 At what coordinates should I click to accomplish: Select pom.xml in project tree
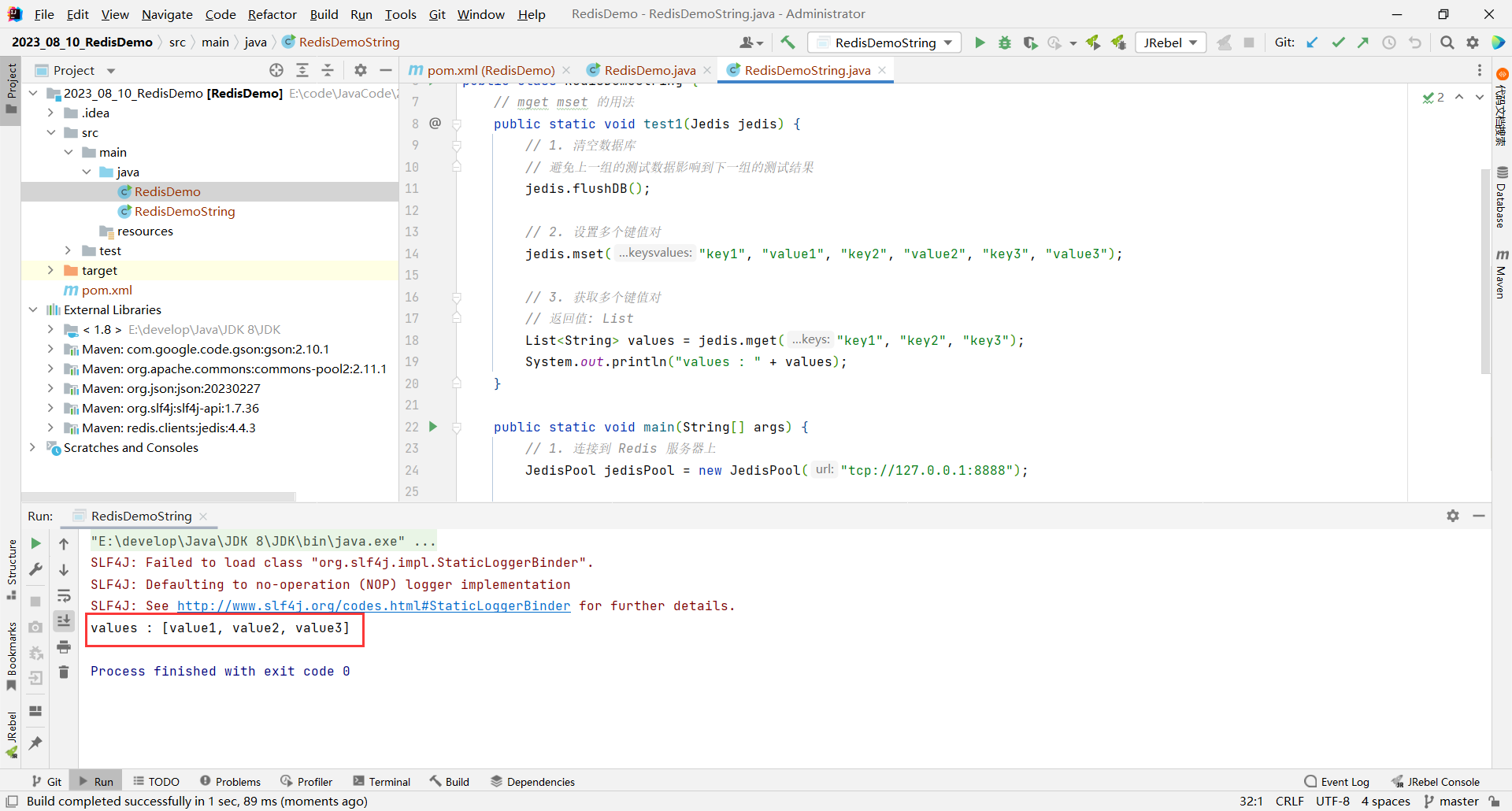click(106, 290)
